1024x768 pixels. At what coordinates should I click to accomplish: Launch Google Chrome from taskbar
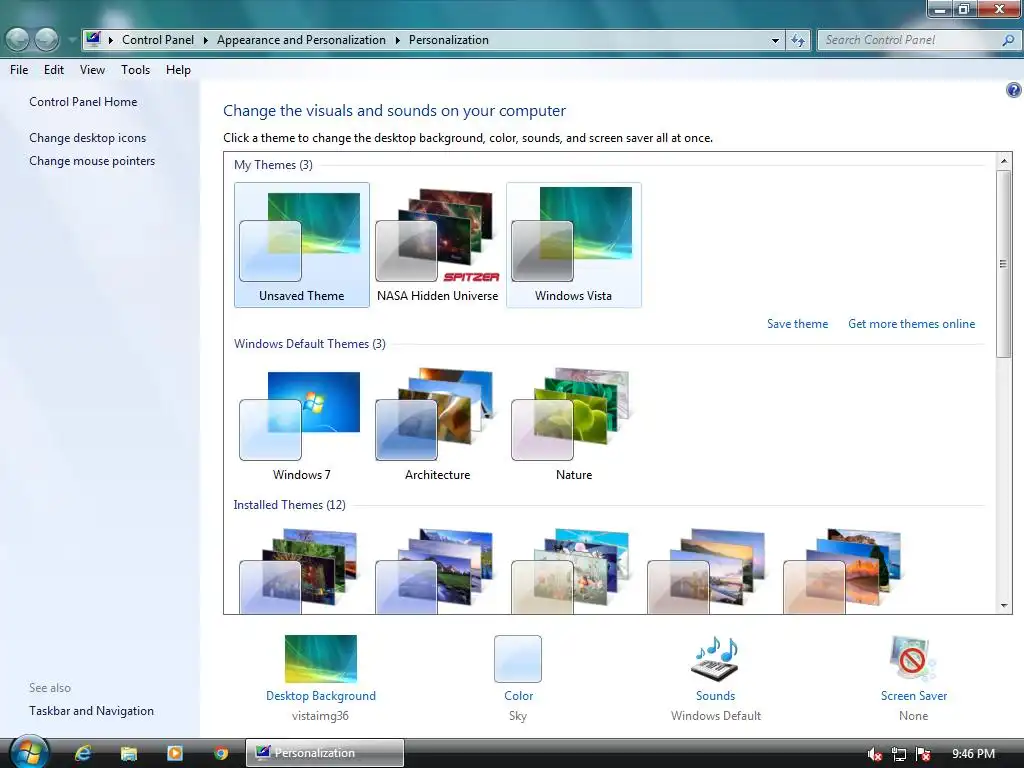point(221,753)
